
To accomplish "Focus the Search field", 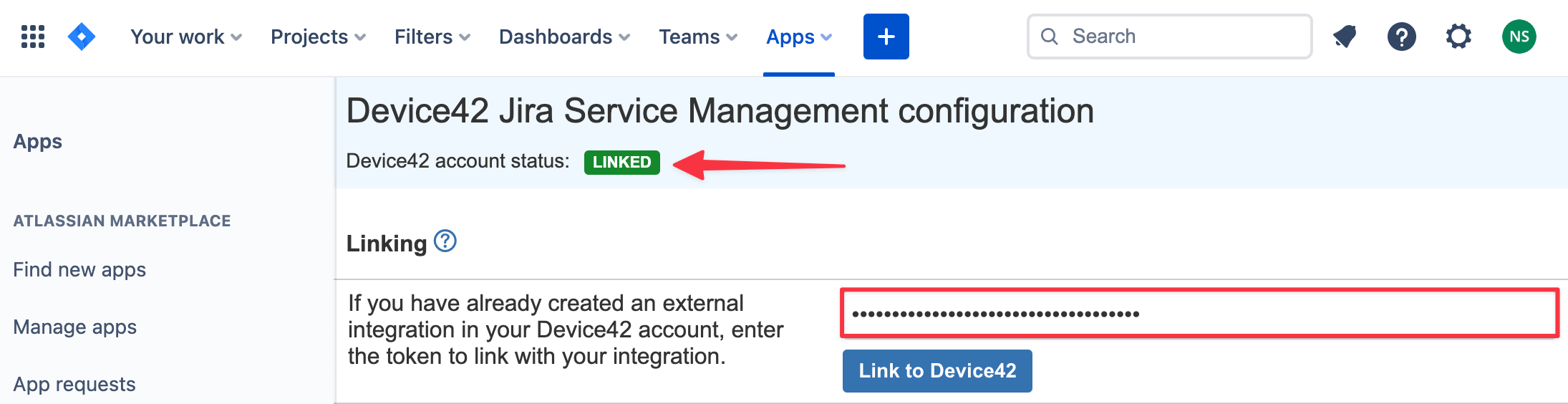I will 1170,37.
